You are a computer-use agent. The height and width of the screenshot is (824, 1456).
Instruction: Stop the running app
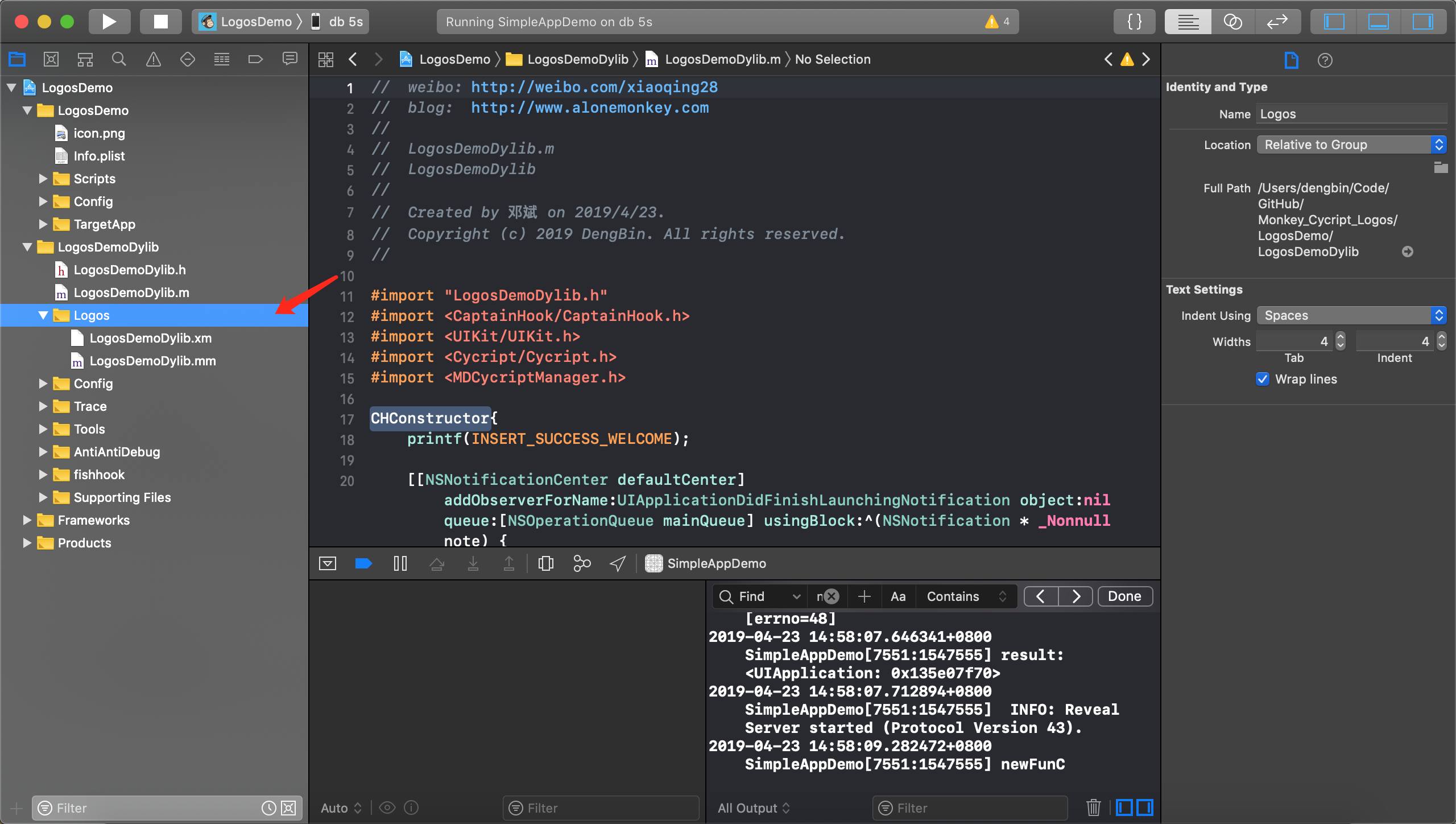click(x=161, y=22)
